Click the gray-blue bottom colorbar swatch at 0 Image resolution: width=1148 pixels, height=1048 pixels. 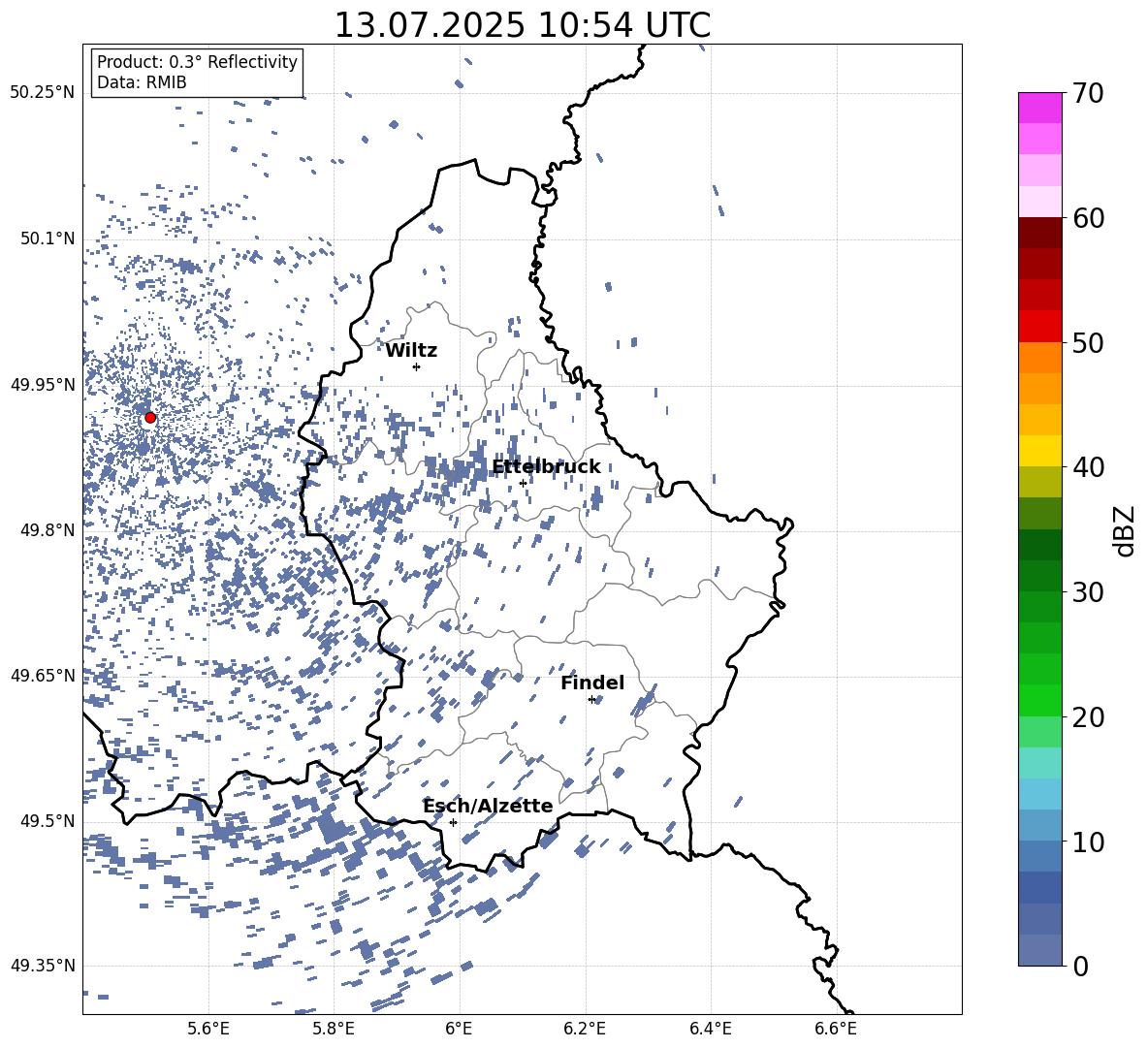[1039, 950]
